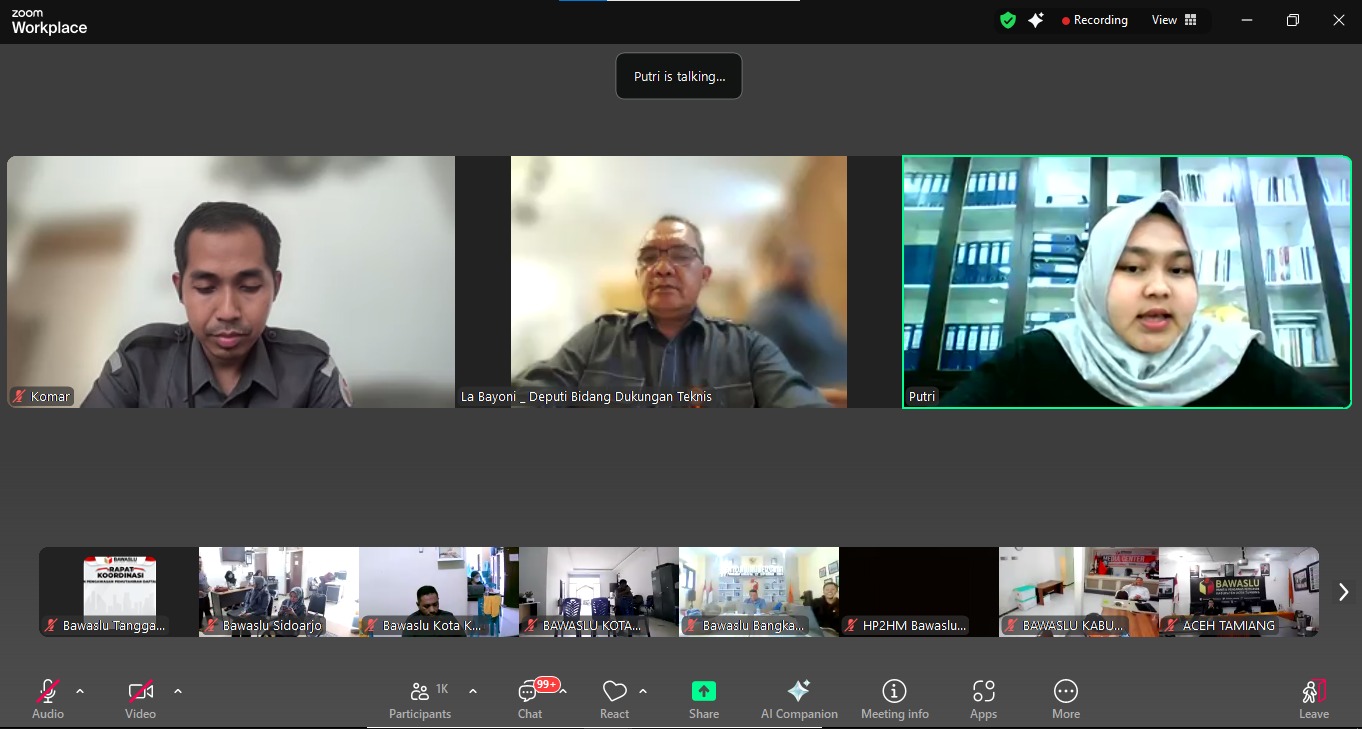
Task: Open Meeting info
Action: click(895, 699)
